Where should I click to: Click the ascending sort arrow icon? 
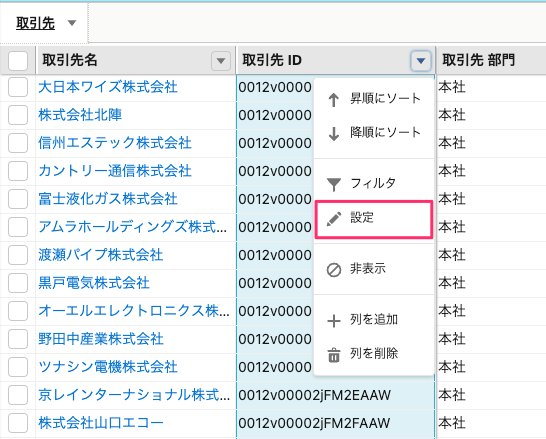pos(334,100)
